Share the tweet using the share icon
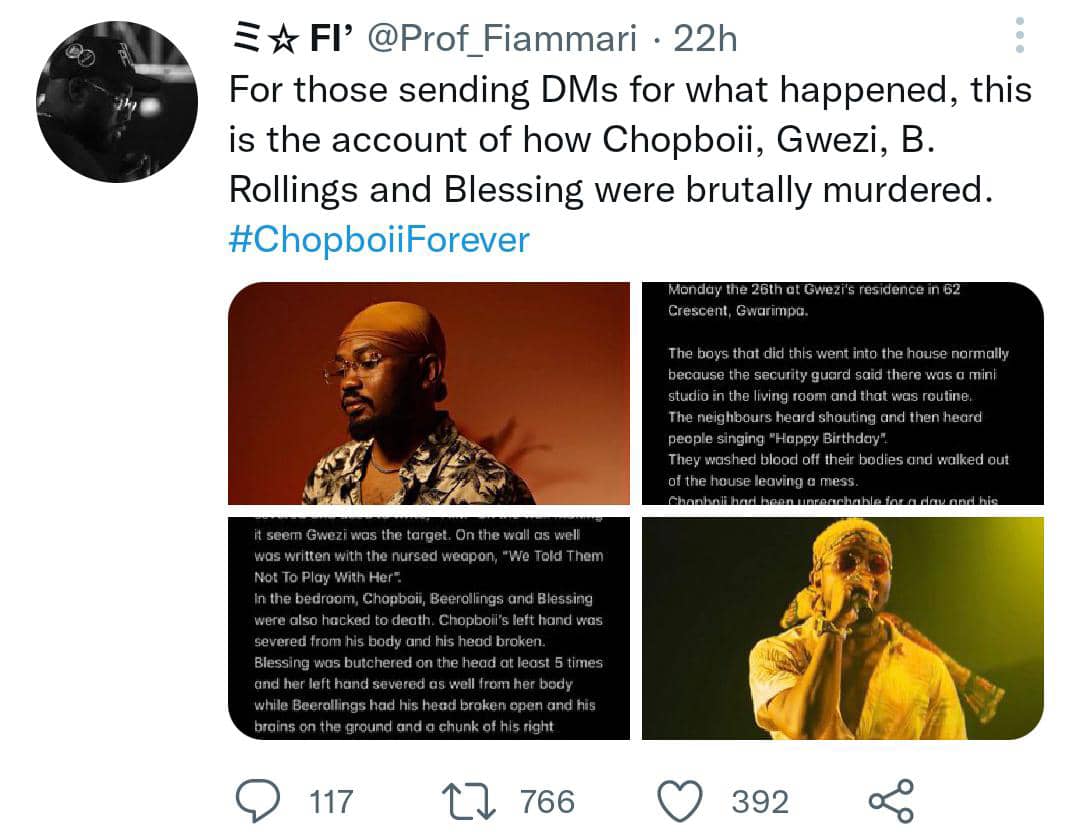Image resolution: width=1080 pixels, height=832 pixels. 889,801
